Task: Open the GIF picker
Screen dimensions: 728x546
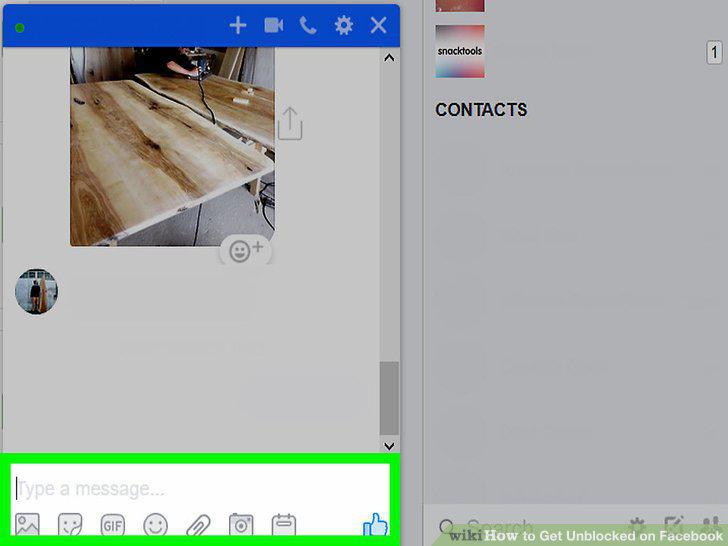Action: tap(113, 526)
